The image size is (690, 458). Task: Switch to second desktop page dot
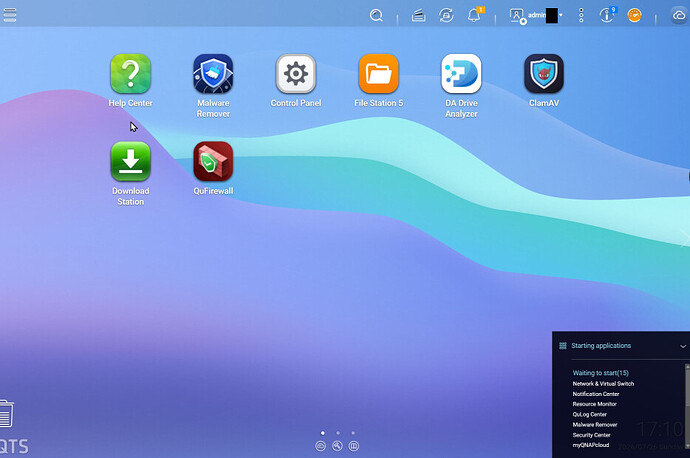[338, 433]
